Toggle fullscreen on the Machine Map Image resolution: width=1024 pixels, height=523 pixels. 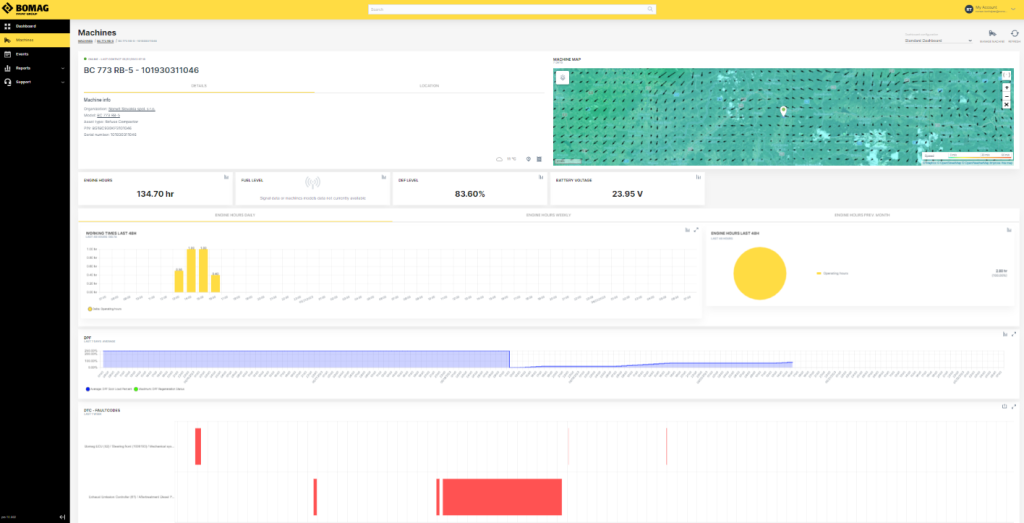(x=1006, y=76)
